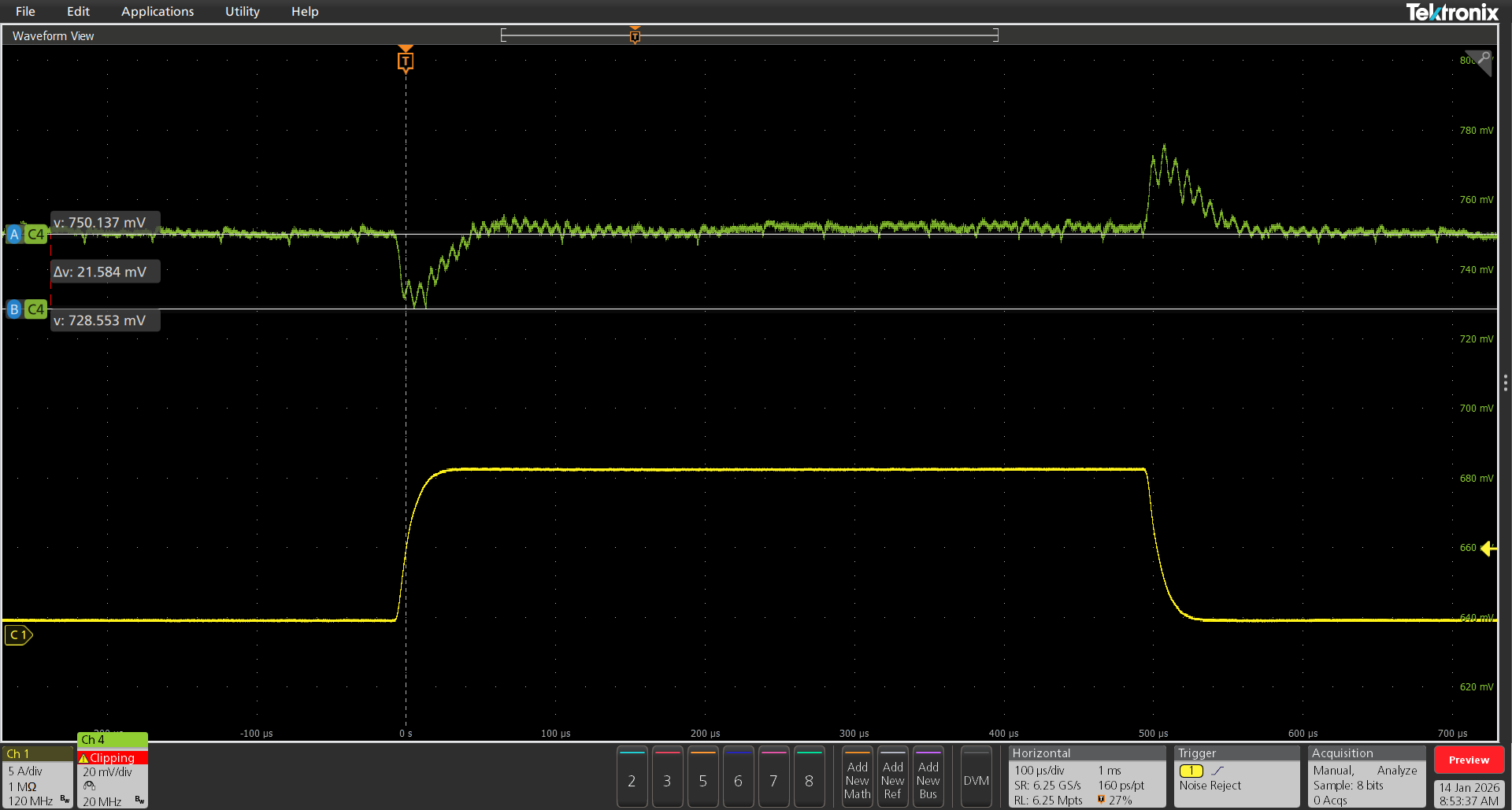Click the trigger position 27% icon
This screenshot has width=1512, height=810.
point(1101,800)
